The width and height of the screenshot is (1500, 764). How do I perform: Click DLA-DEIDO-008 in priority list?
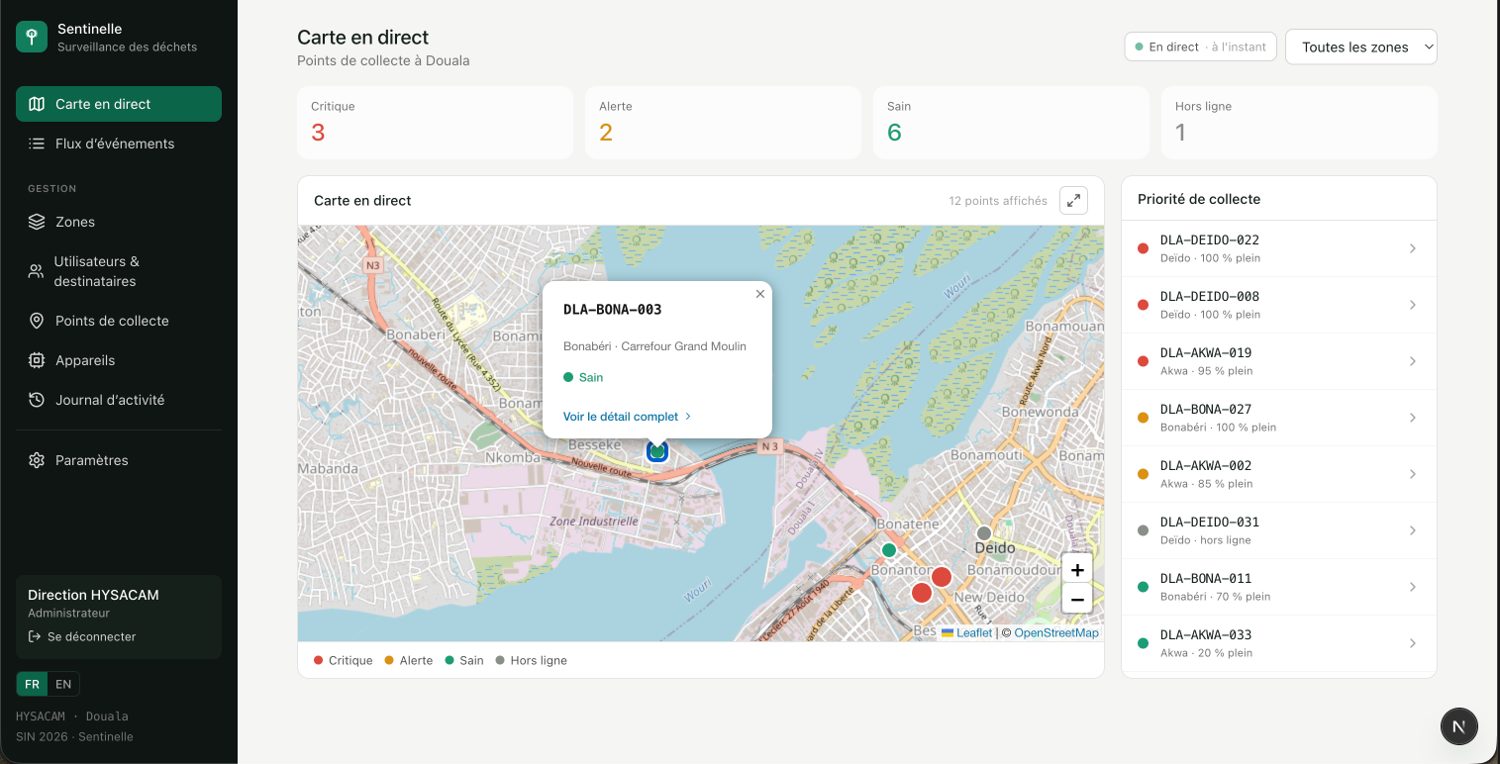(1279, 305)
